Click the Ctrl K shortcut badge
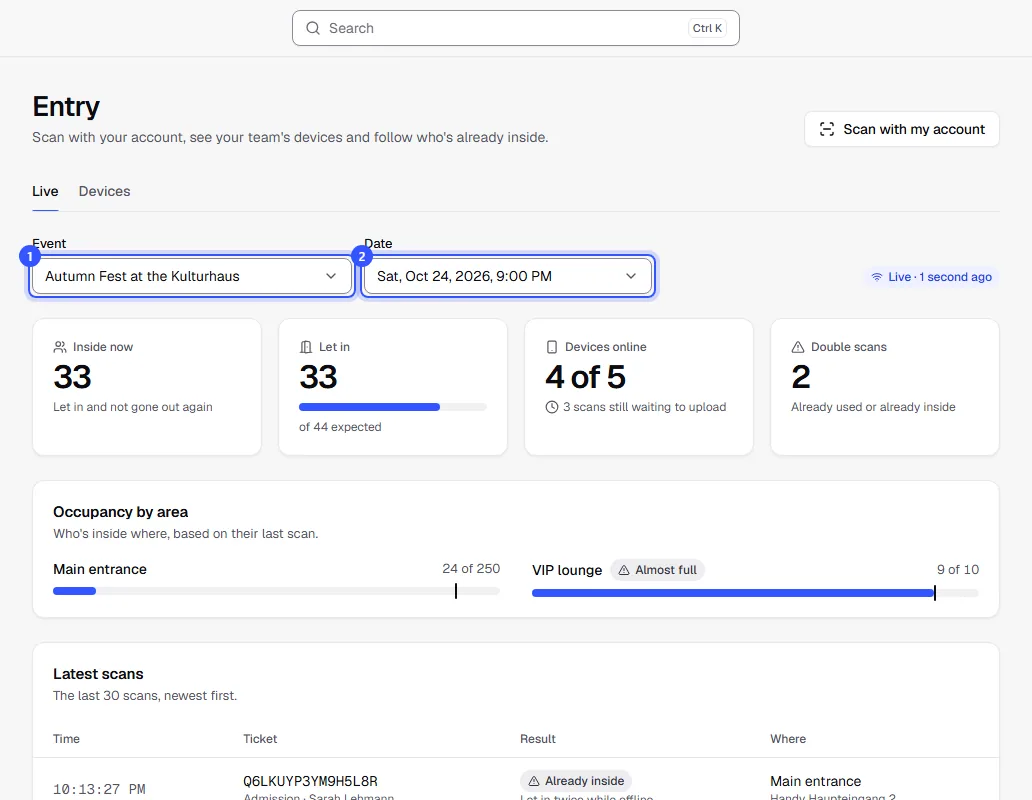Viewport: 1032px width, 800px height. [x=707, y=28]
